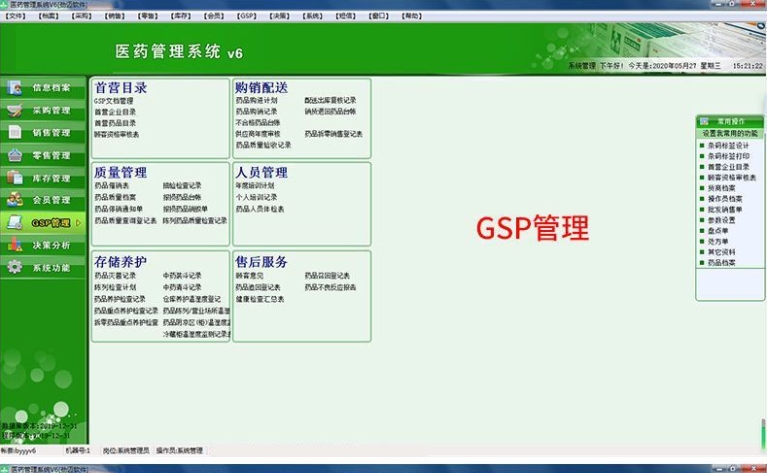Open 销售管理 document icon in sidebar
The width and height of the screenshot is (767, 473).
point(15,132)
